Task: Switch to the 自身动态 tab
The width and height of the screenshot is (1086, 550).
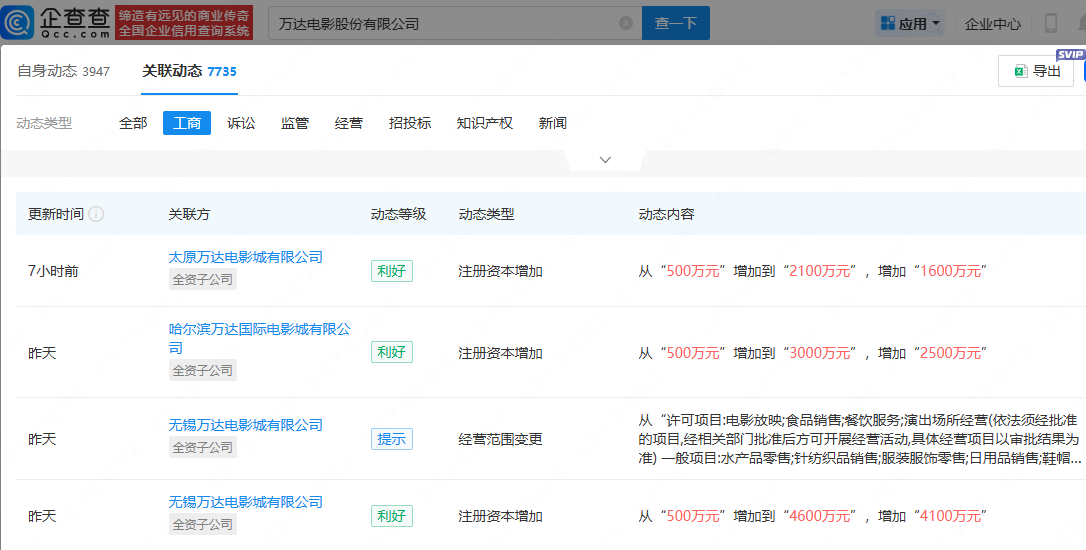Action: pyautogui.click(x=63, y=71)
